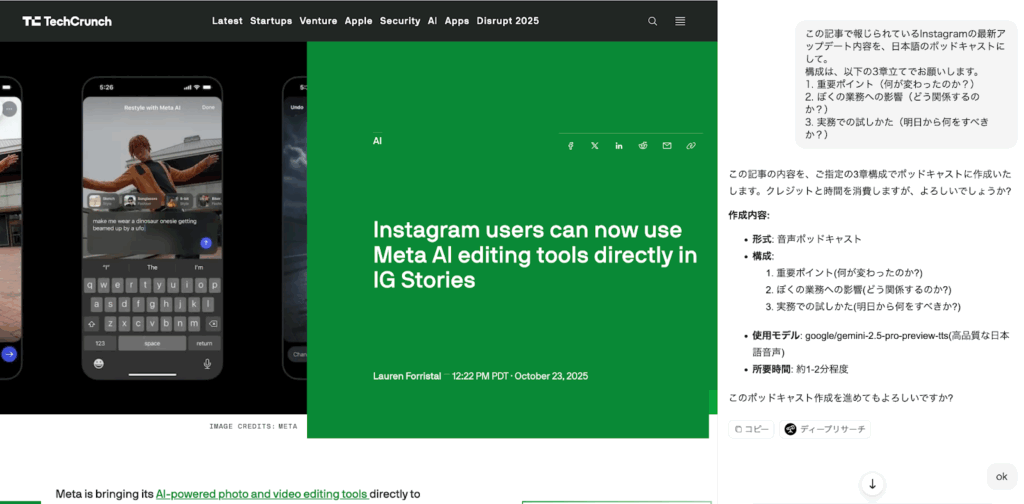Screen dimensions: 1024x504
Task: Open author Lauren Forristal's profile link
Action: (x=407, y=376)
